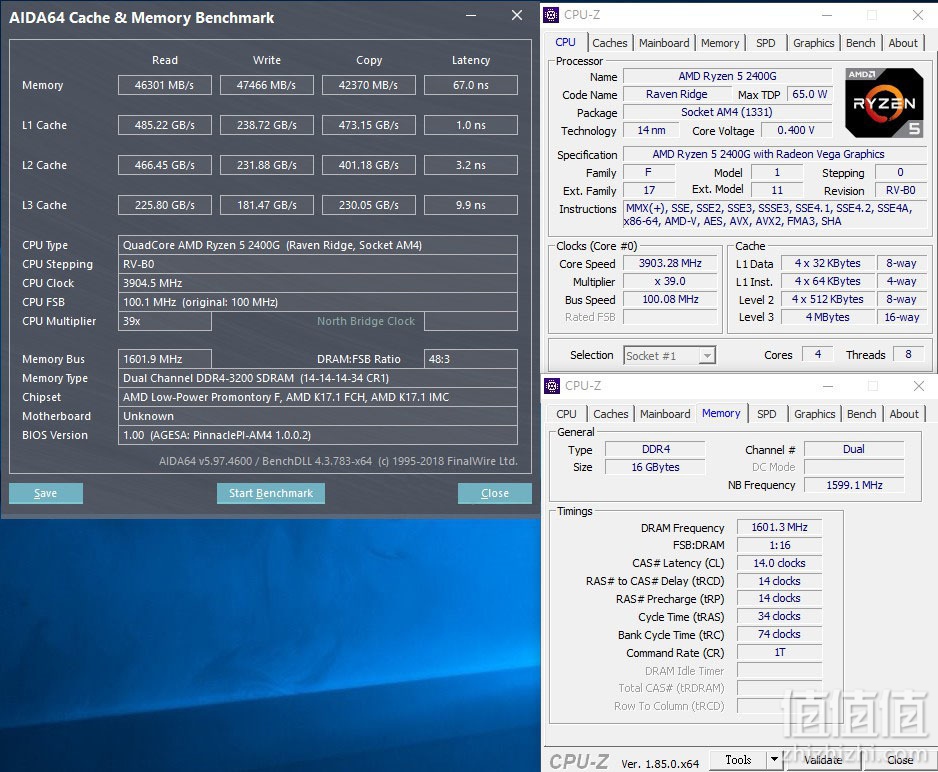Click the Close button at CPU-Z bottom

point(900,759)
